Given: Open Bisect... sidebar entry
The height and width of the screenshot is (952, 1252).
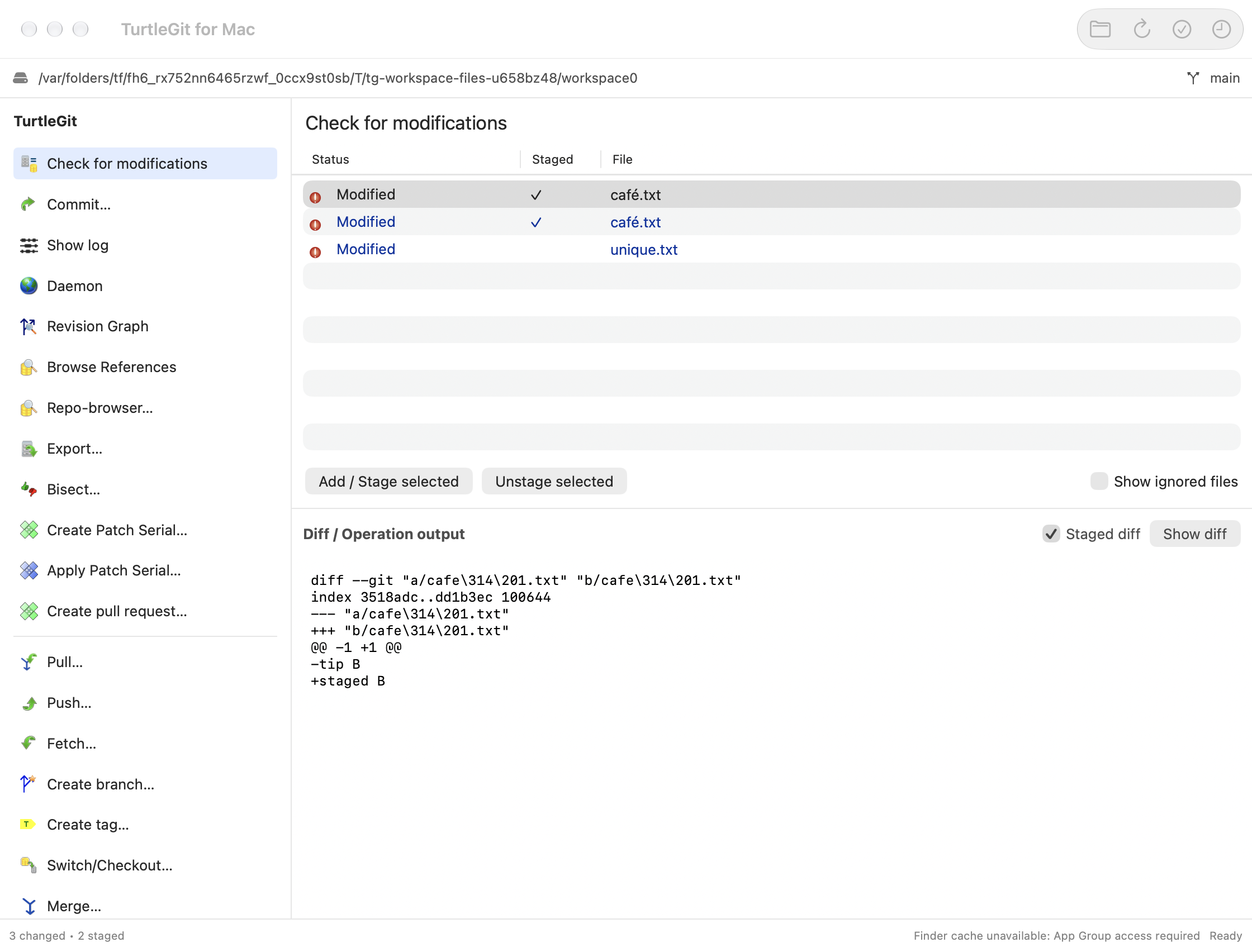Looking at the screenshot, I should pos(145,489).
